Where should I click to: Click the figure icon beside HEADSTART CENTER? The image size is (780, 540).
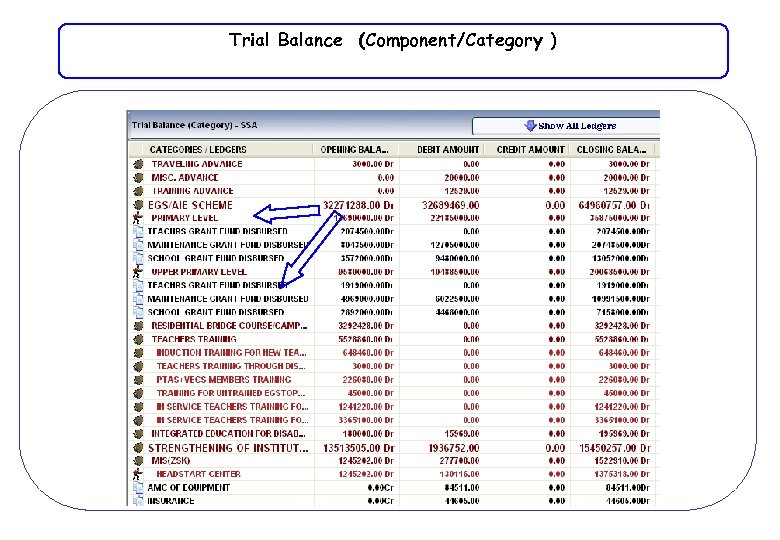138,474
